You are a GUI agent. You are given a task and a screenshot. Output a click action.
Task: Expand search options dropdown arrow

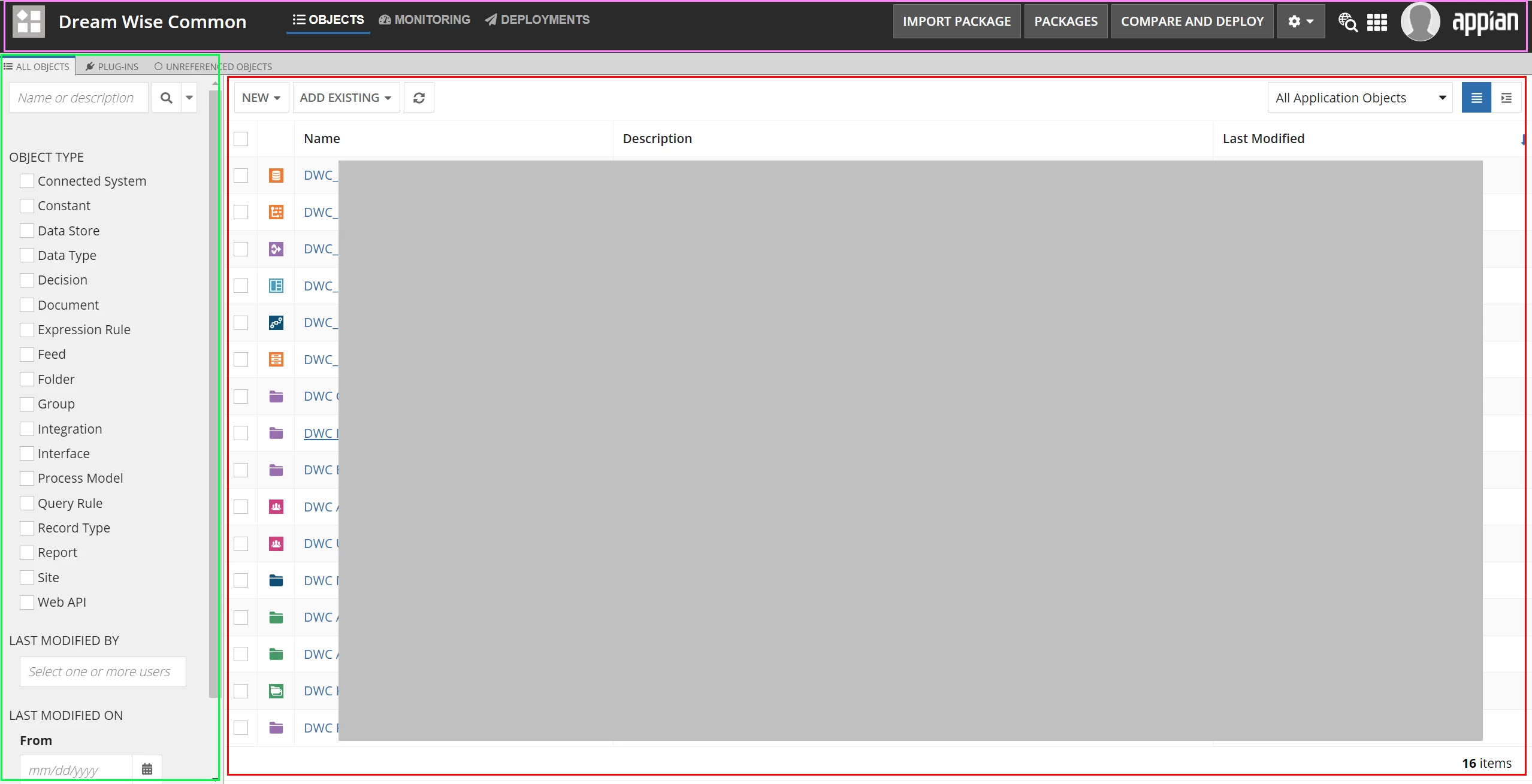tap(189, 98)
